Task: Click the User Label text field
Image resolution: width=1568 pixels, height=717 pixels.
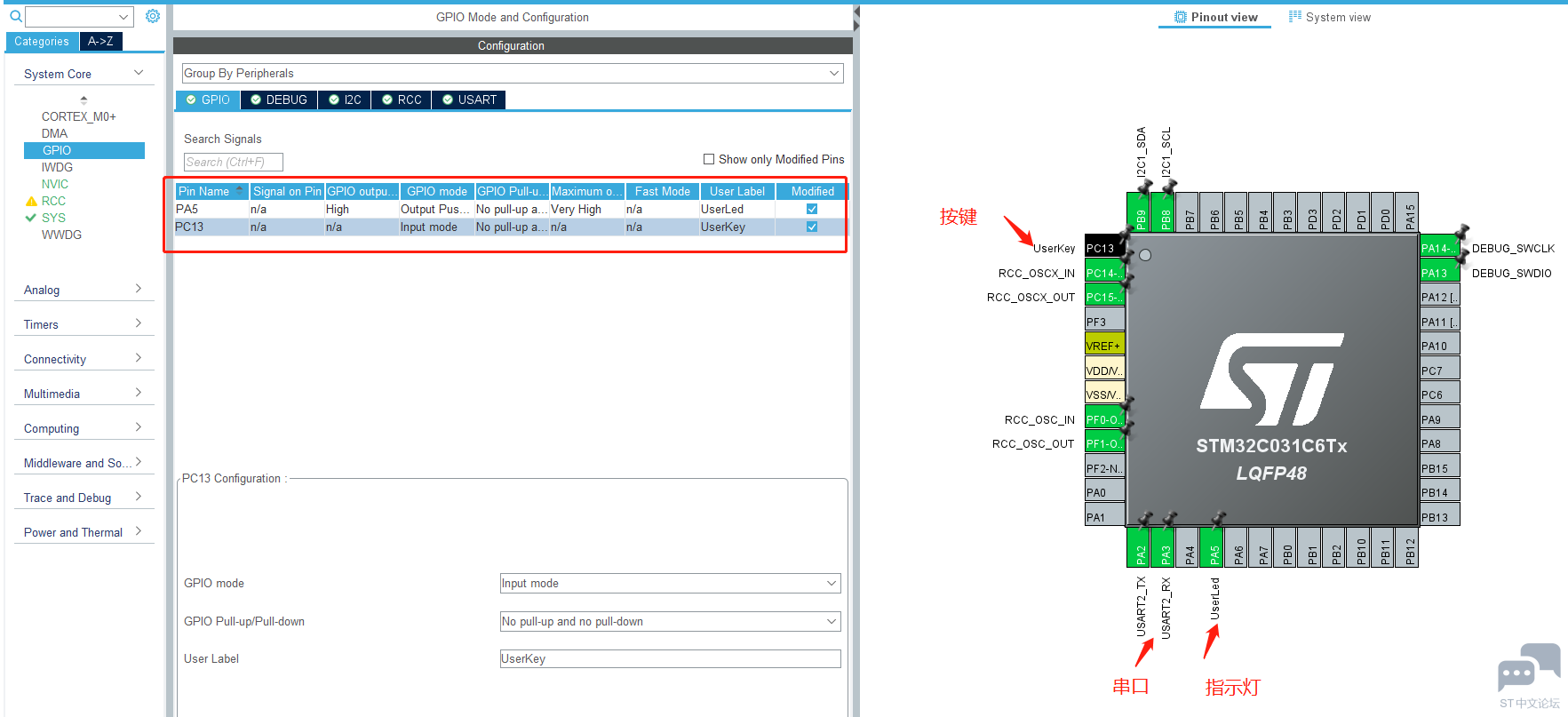Action: coord(671,659)
